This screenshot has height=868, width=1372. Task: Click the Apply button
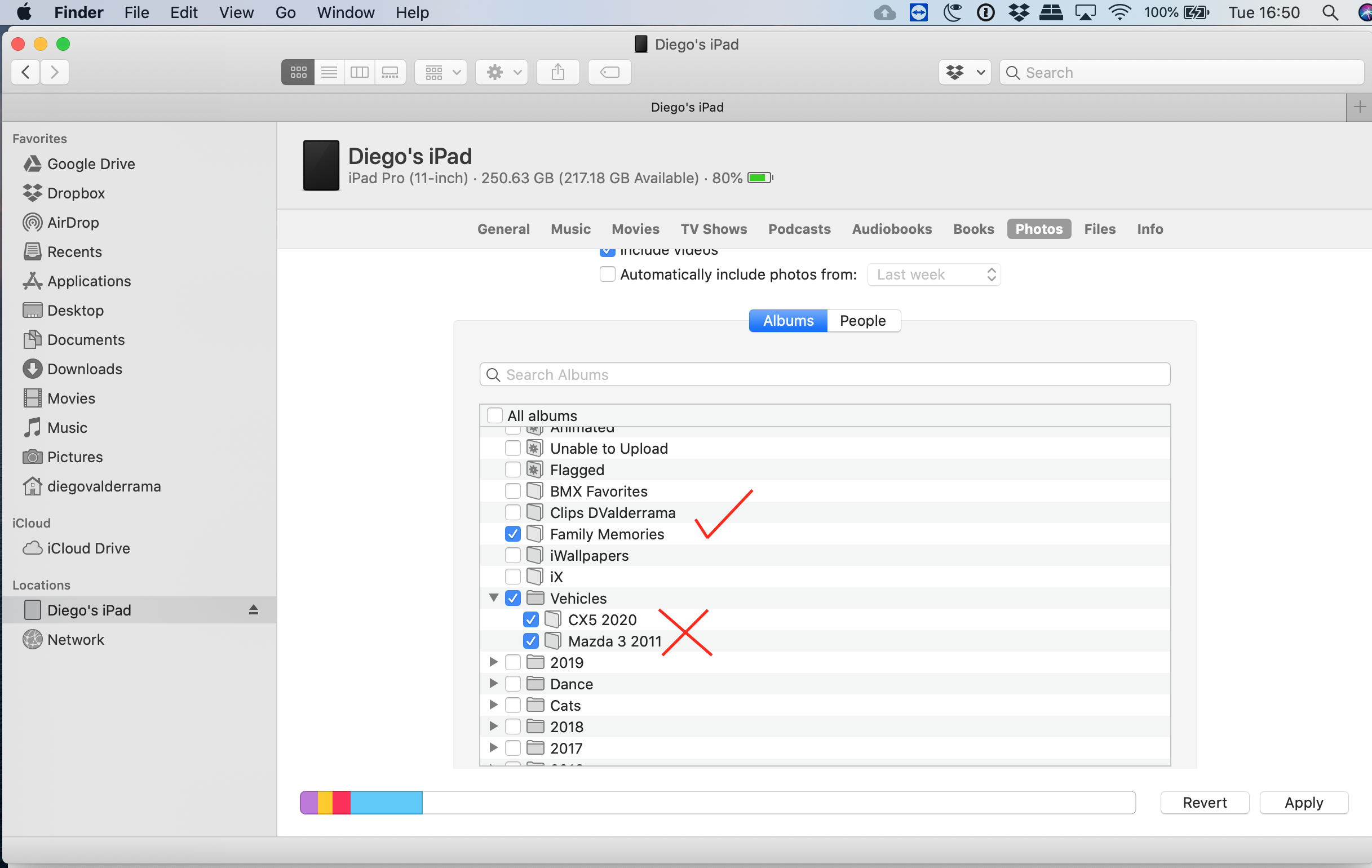click(x=1303, y=803)
